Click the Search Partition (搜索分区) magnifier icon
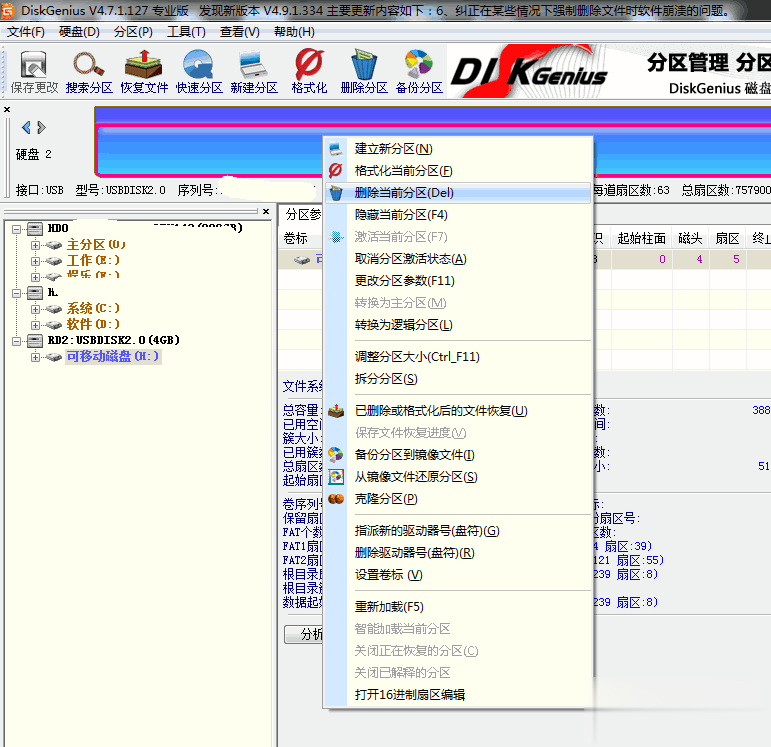Screen dimensions: 771x747 click(89, 65)
